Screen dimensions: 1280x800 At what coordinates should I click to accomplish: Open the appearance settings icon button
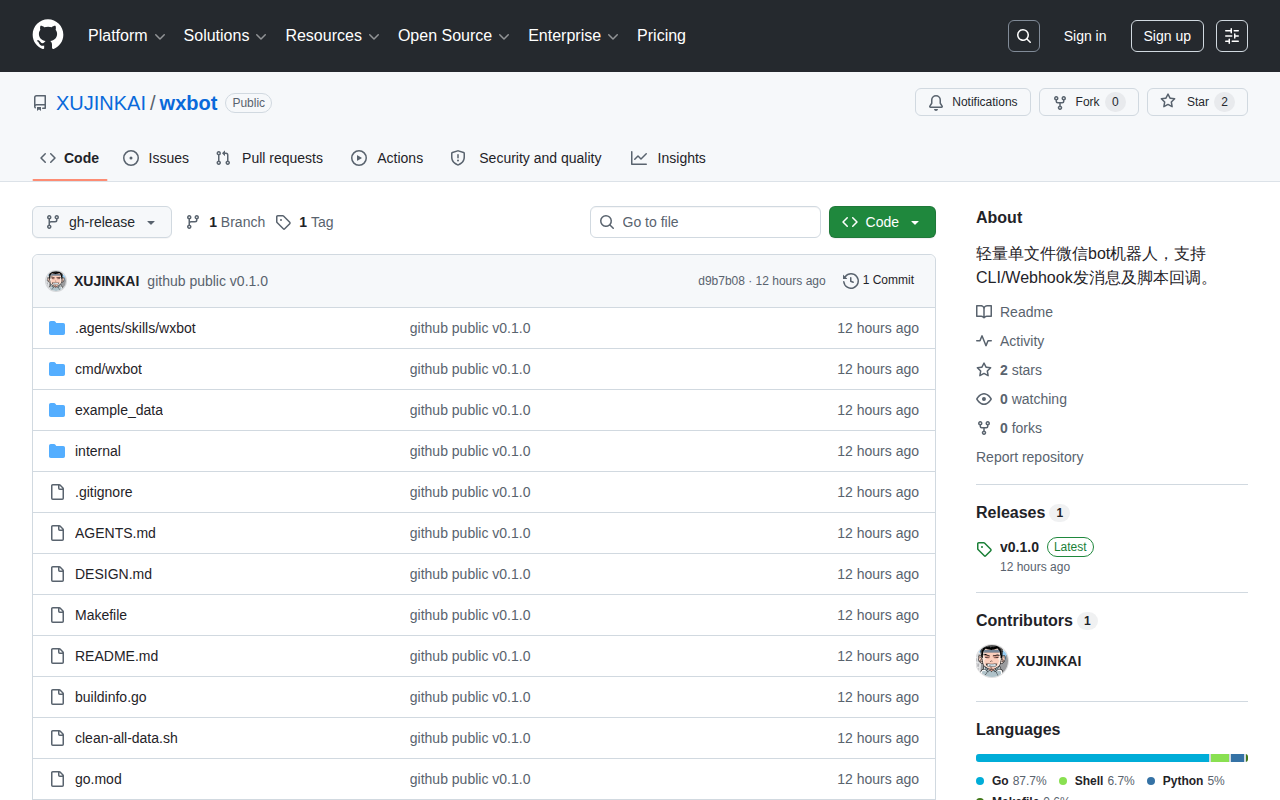click(1232, 36)
